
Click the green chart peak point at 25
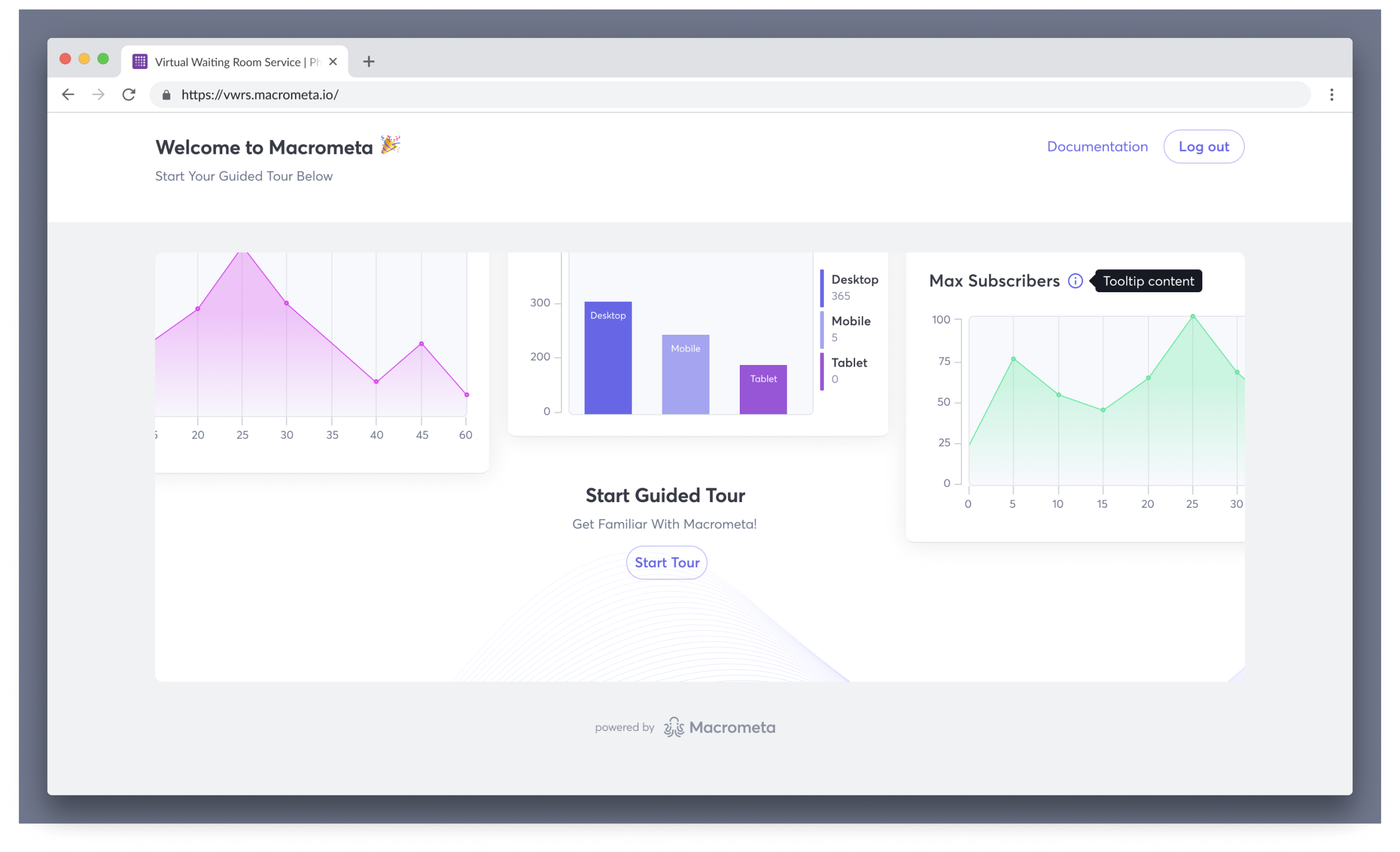[1193, 316]
